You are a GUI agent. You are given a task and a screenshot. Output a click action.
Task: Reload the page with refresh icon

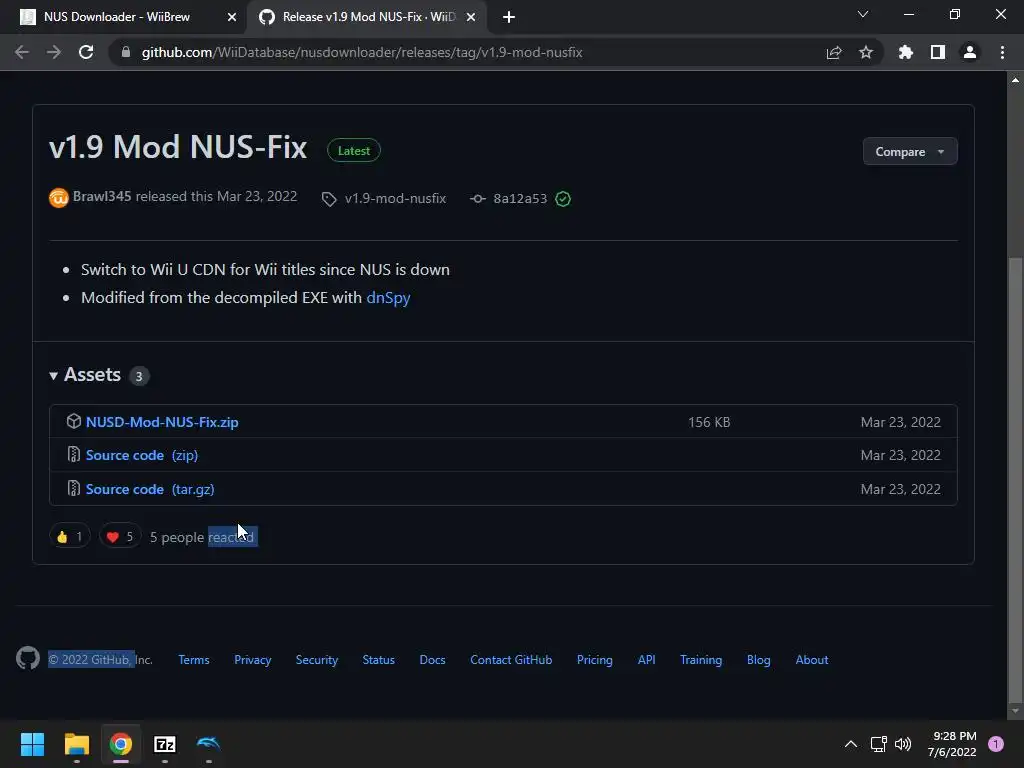click(86, 52)
